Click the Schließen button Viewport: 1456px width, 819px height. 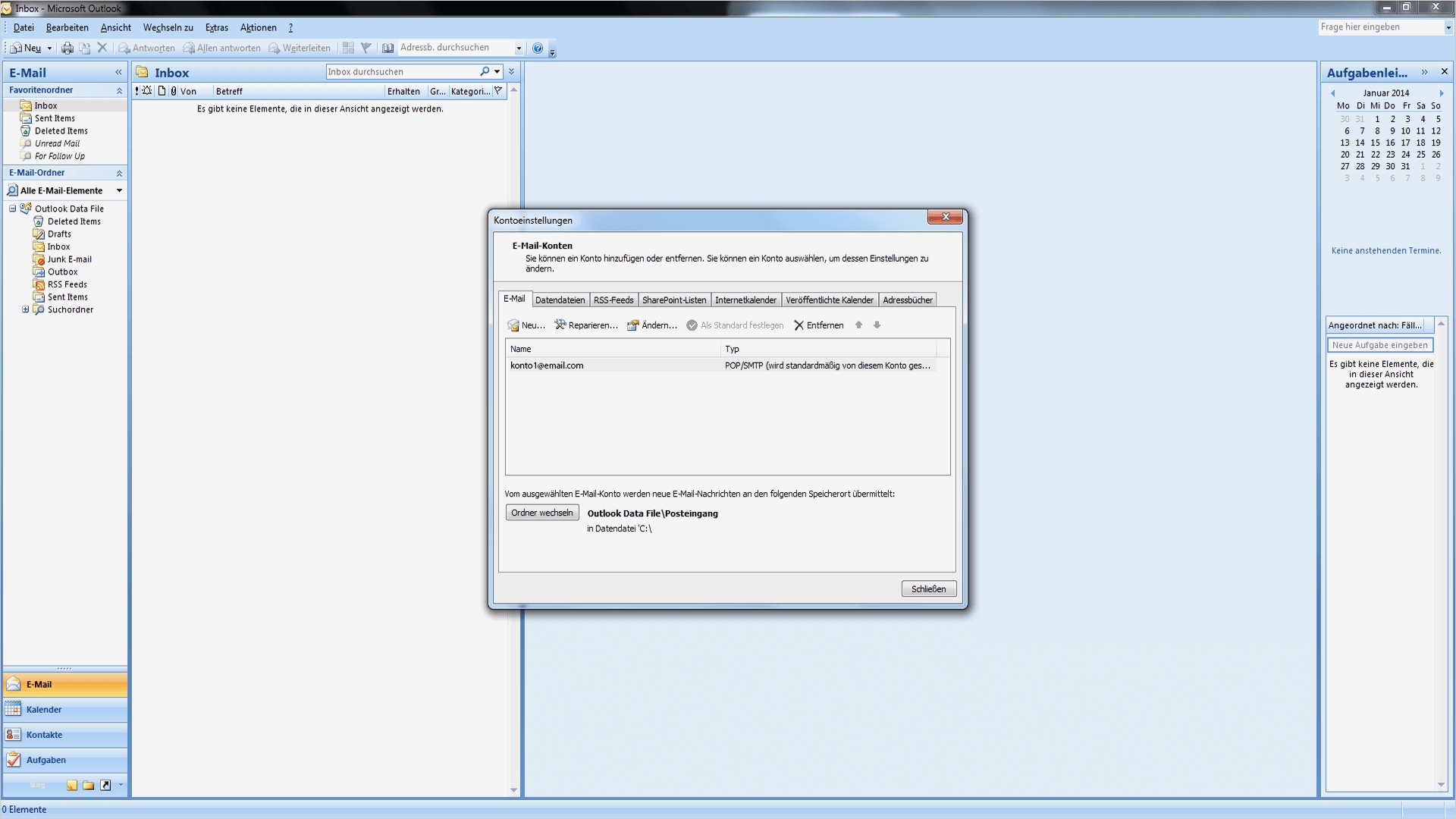point(928,589)
